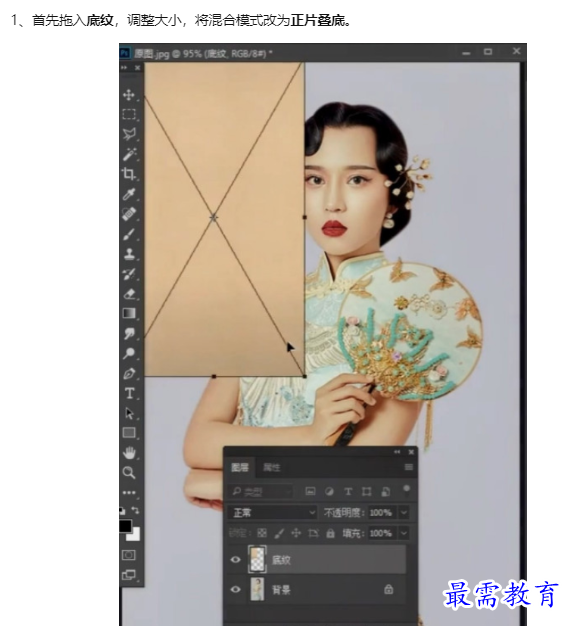Screen dimensions: 567x626
Task: Select the Eyedropper tool
Action: [129, 194]
